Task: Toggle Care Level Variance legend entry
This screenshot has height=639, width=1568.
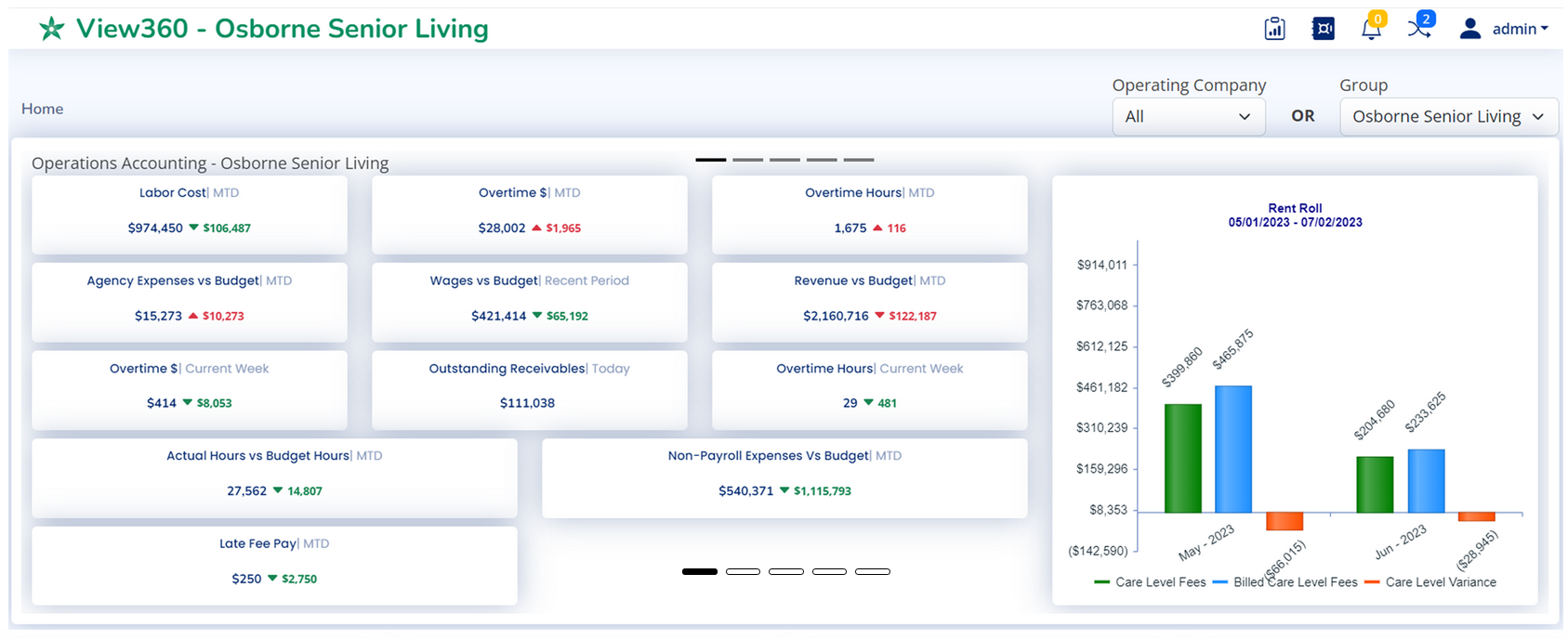Action: [x=1430, y=582]
